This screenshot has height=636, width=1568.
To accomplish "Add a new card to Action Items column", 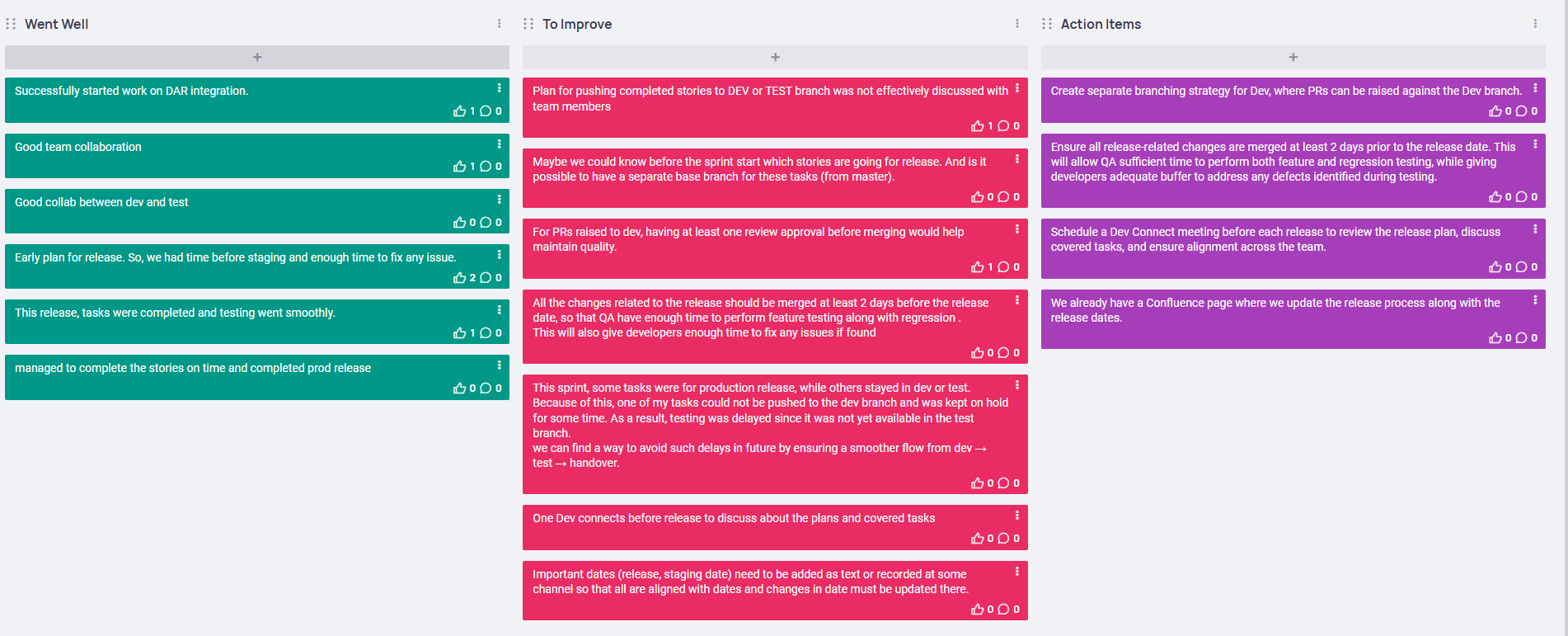I will click(x=1293, y=57).
